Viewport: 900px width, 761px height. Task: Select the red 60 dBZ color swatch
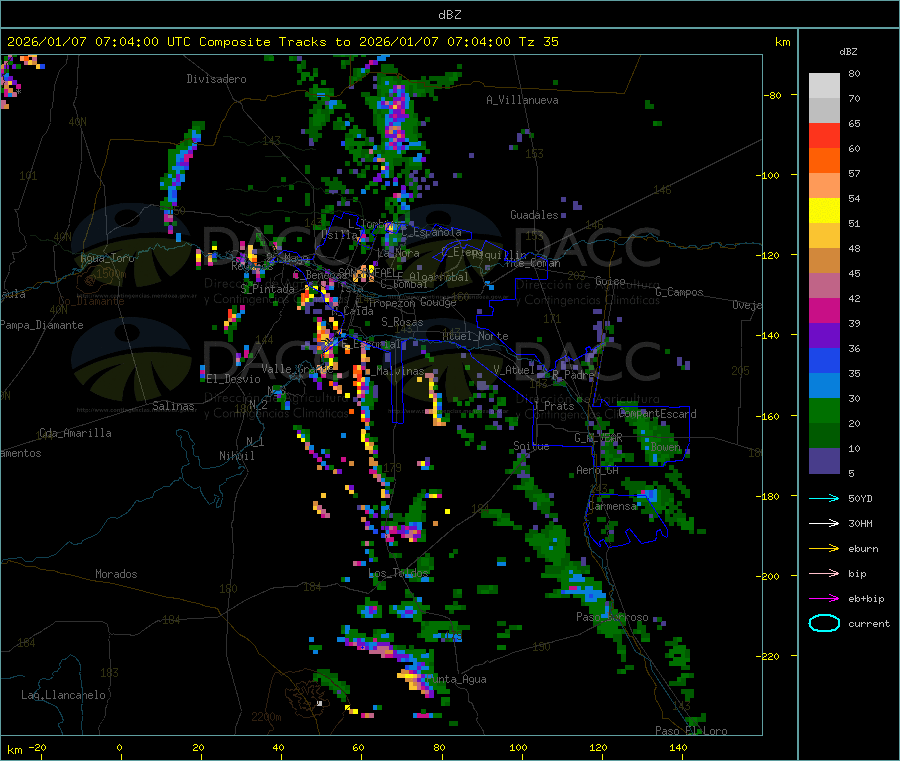point(824,135)
